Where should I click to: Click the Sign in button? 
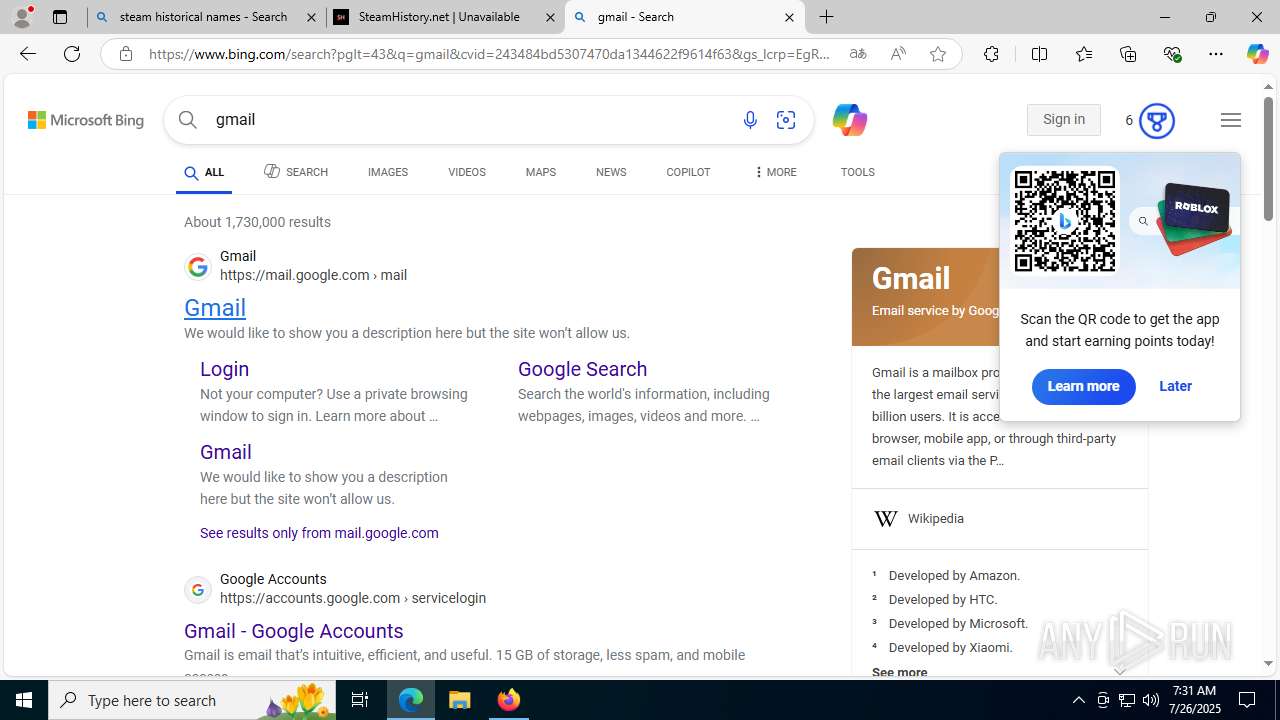1063,120
